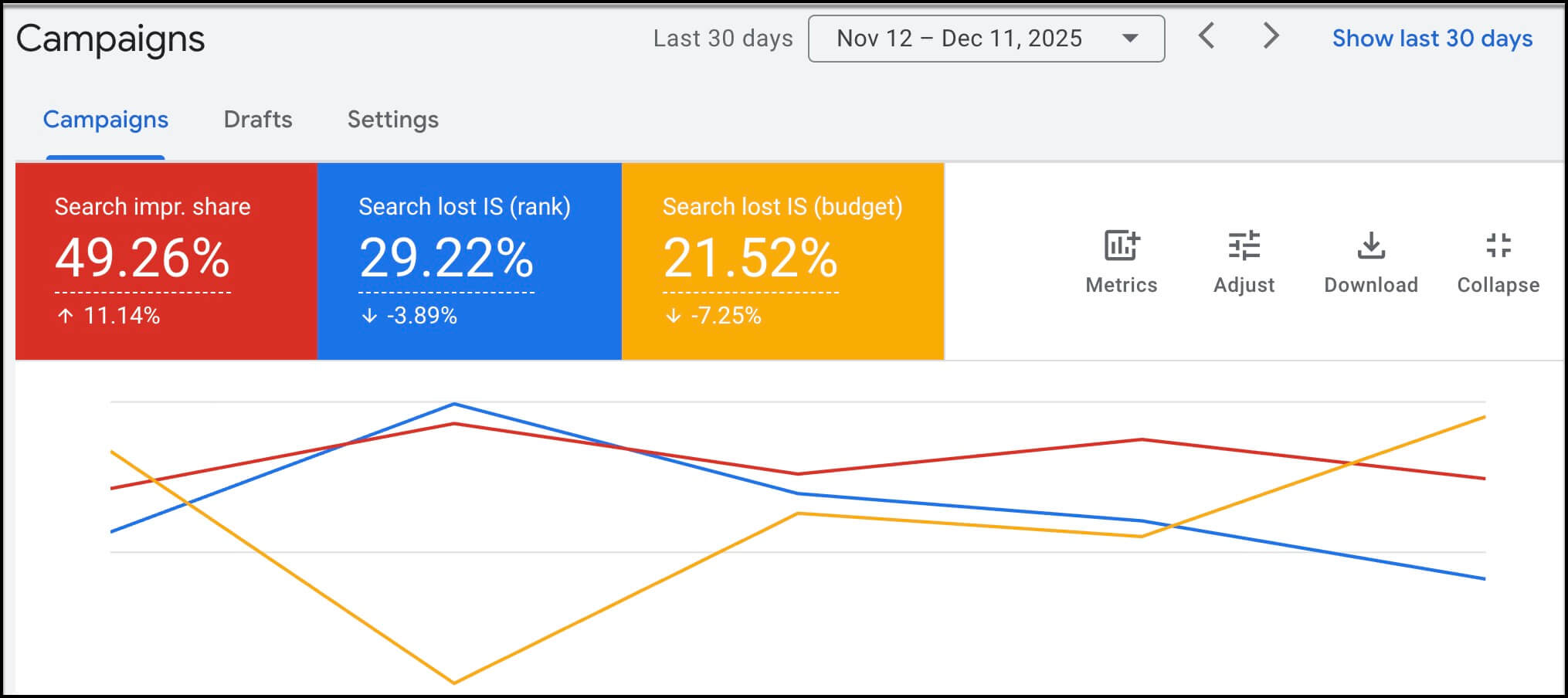
Task: Switch to the Campaigns tab
Action: [106, 120]
